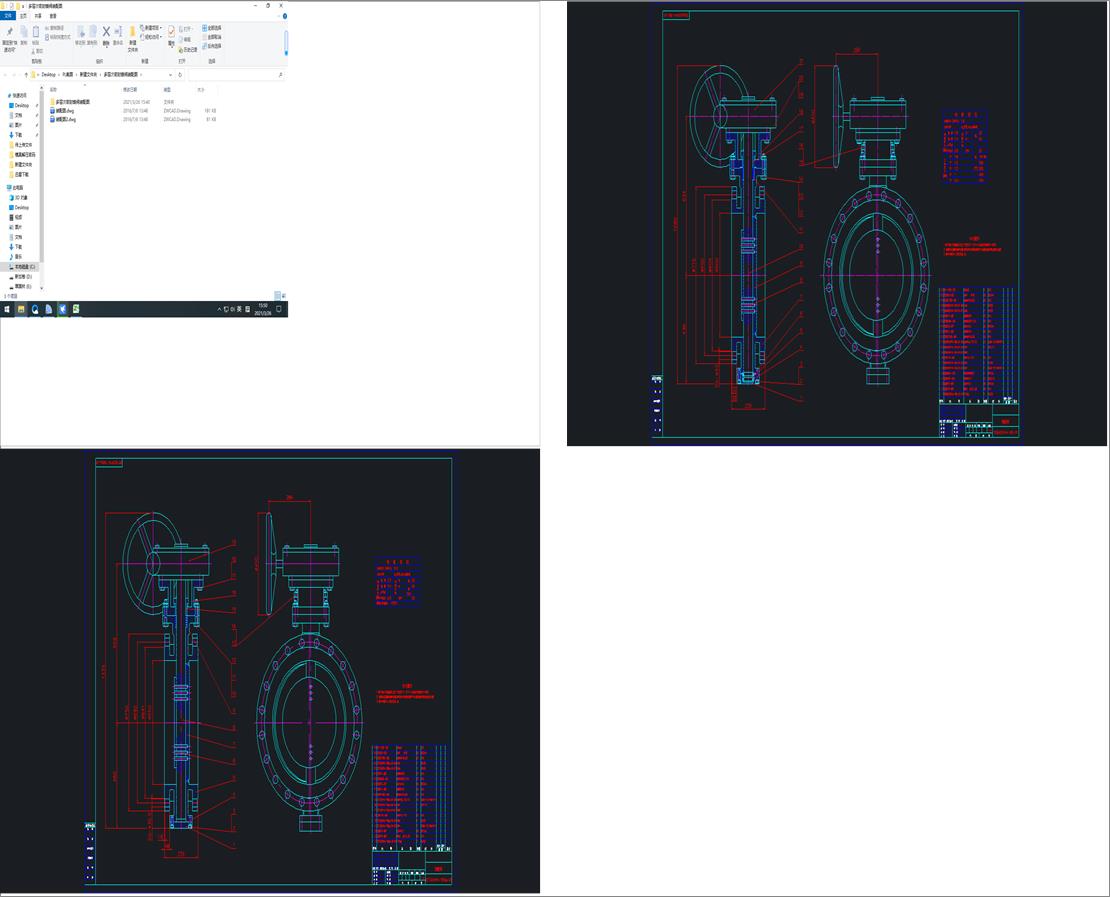Viewport: 1110px width, 897px height.
Task: Open This PC in the navigation pane
Action: pyautogui.click(x=16, y=188)
